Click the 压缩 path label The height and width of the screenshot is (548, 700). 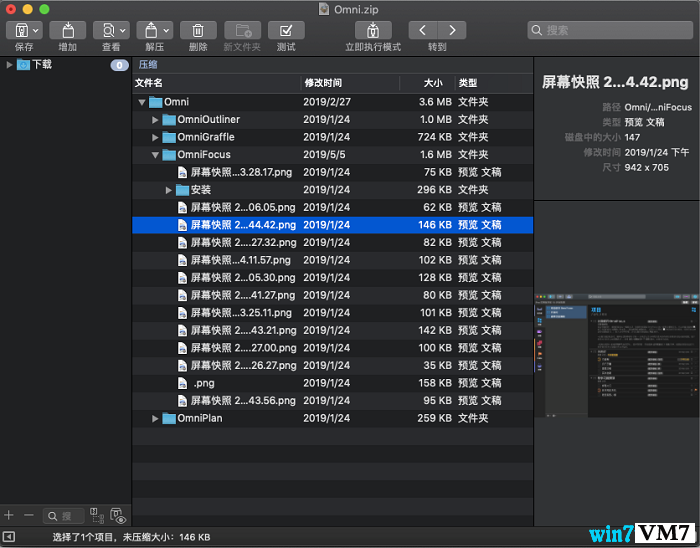point(148,65)
